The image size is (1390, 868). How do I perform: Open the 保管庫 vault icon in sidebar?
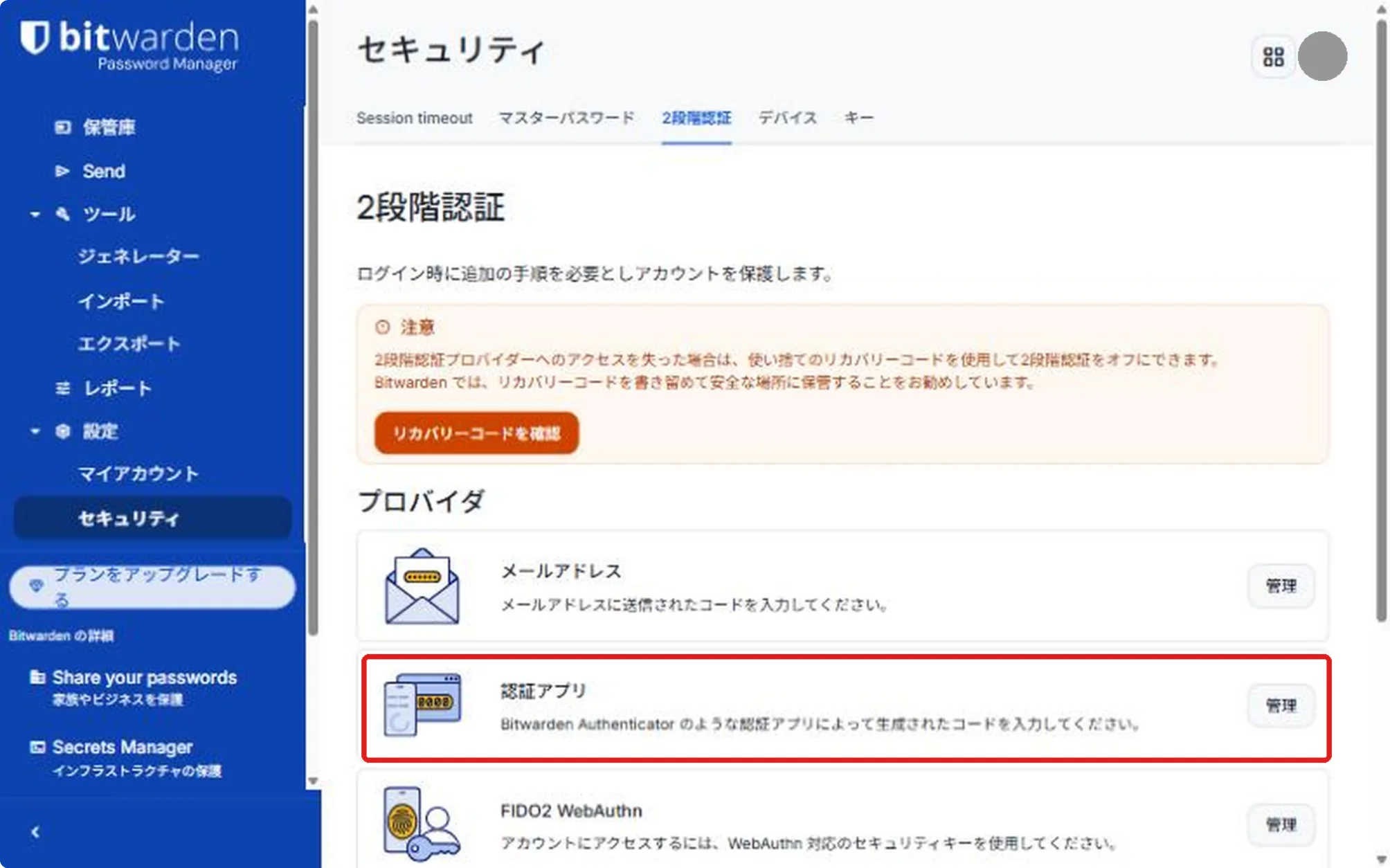click(63, 127)
